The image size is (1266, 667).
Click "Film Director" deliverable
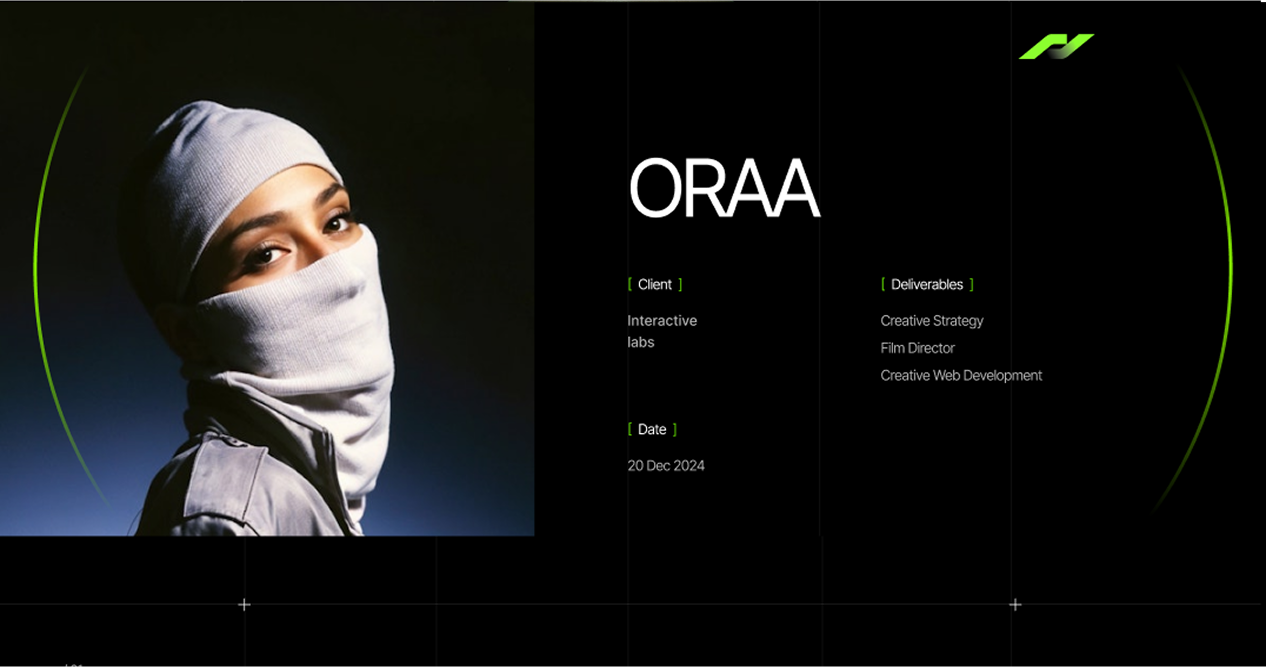click(918, 348)
